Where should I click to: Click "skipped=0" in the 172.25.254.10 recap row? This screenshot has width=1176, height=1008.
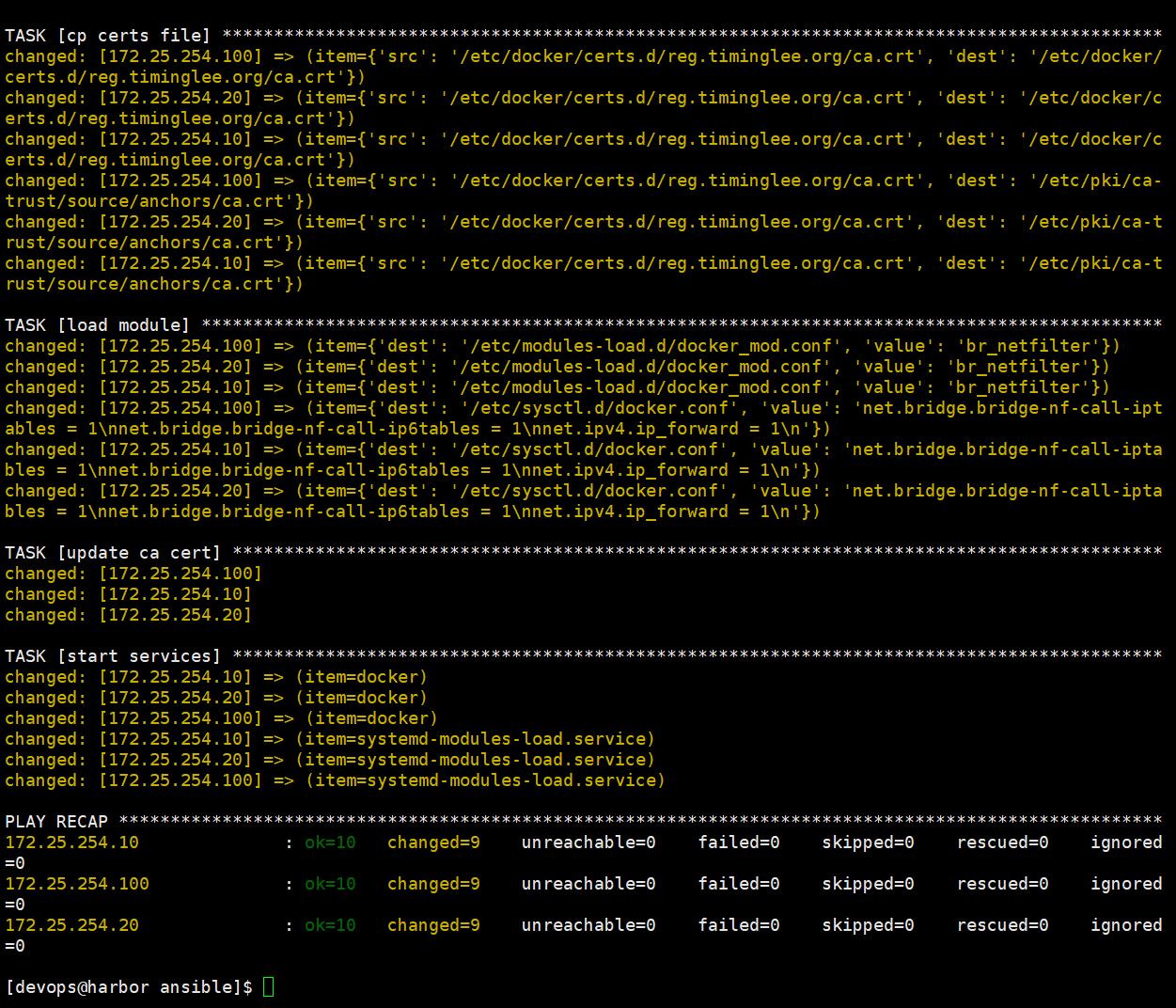click(868, 843)
